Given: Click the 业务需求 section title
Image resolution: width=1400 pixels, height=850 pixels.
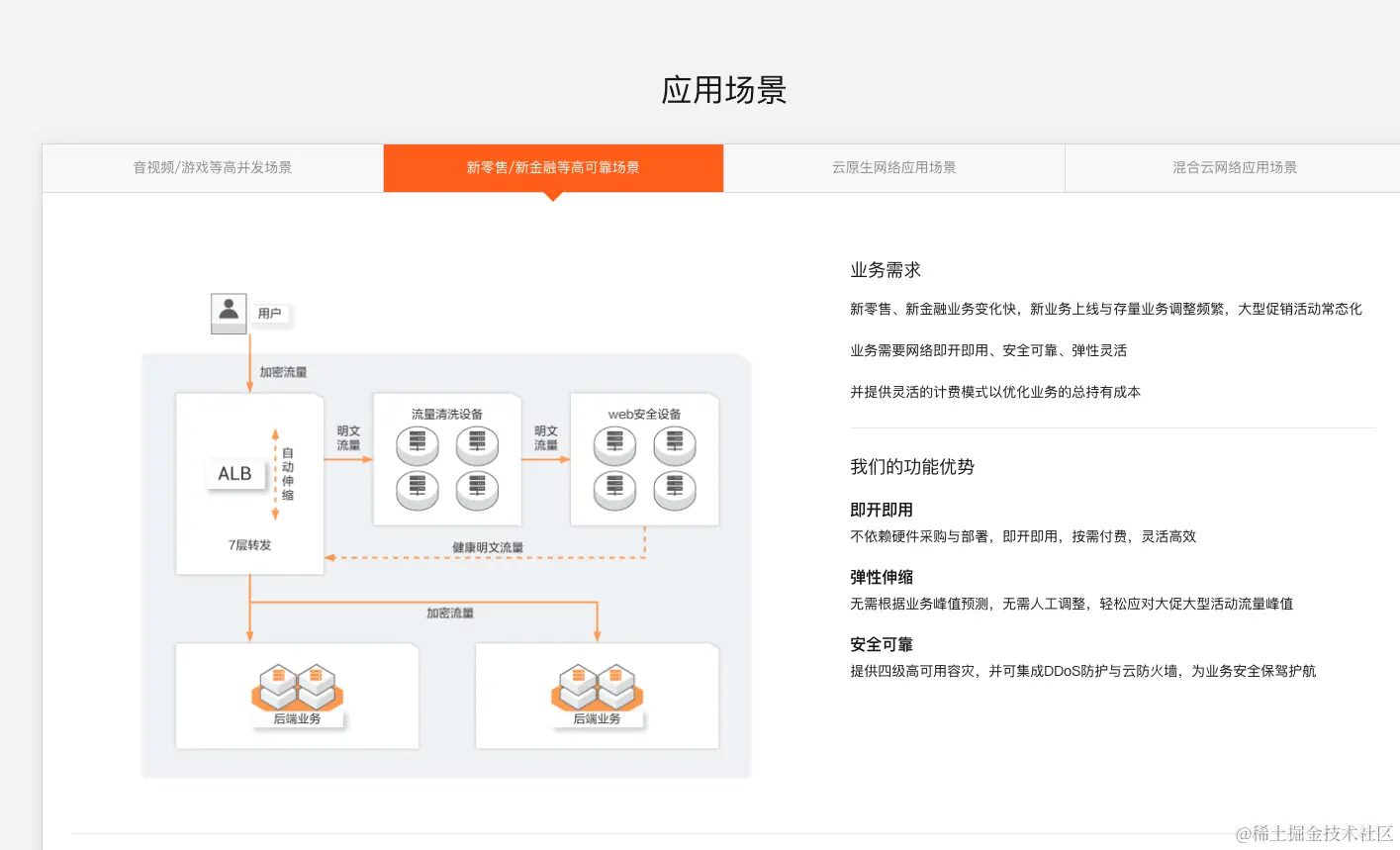Looking at the screenshot, I should click(885, 268).
